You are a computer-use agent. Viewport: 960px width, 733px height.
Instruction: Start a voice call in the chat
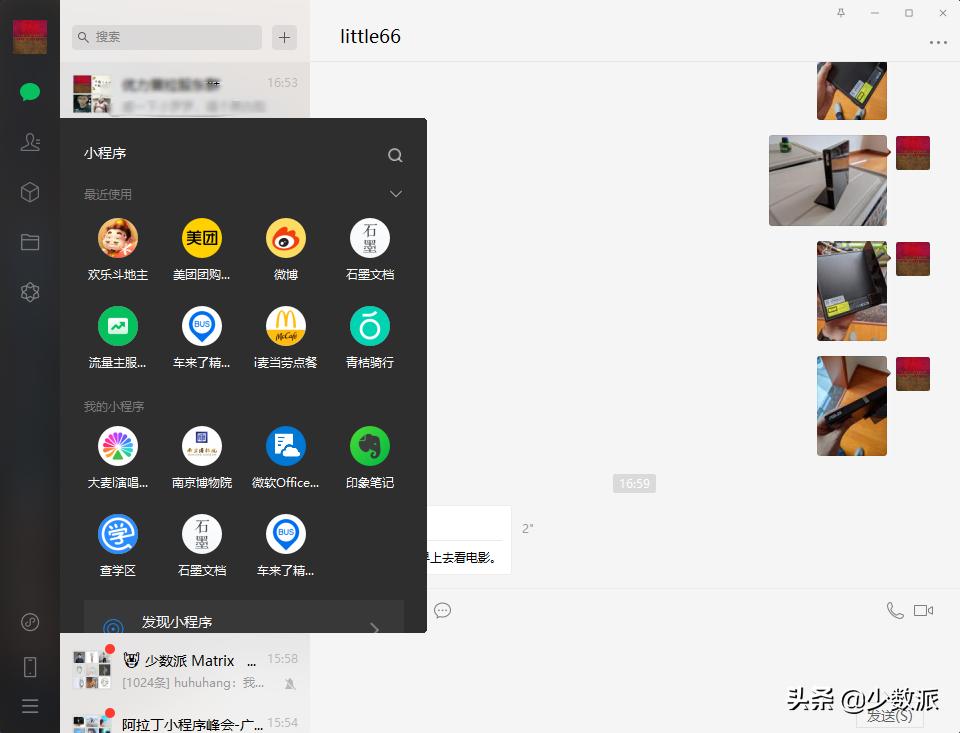tap(893, 610)
